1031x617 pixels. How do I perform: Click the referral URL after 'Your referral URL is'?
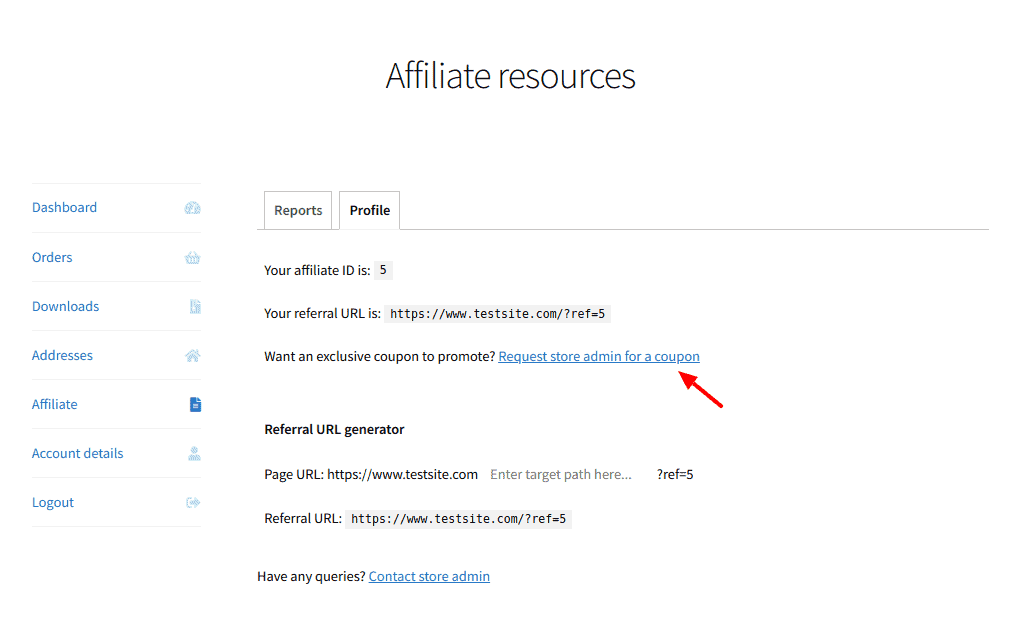point(498,314)
